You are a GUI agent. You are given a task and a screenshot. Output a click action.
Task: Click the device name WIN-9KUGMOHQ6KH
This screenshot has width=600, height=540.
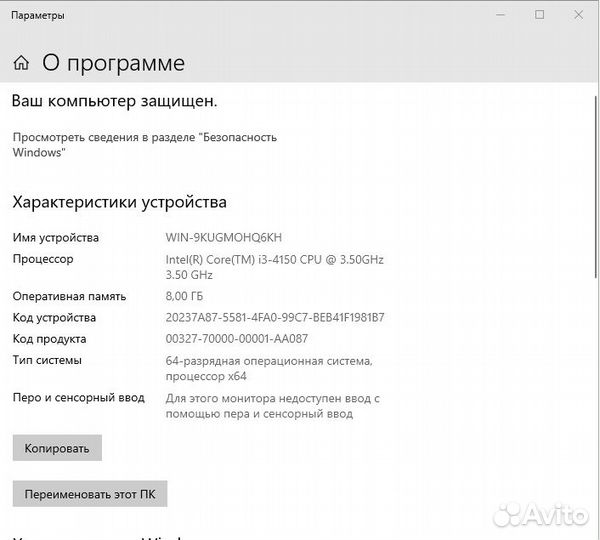click(x=224, y=238)
